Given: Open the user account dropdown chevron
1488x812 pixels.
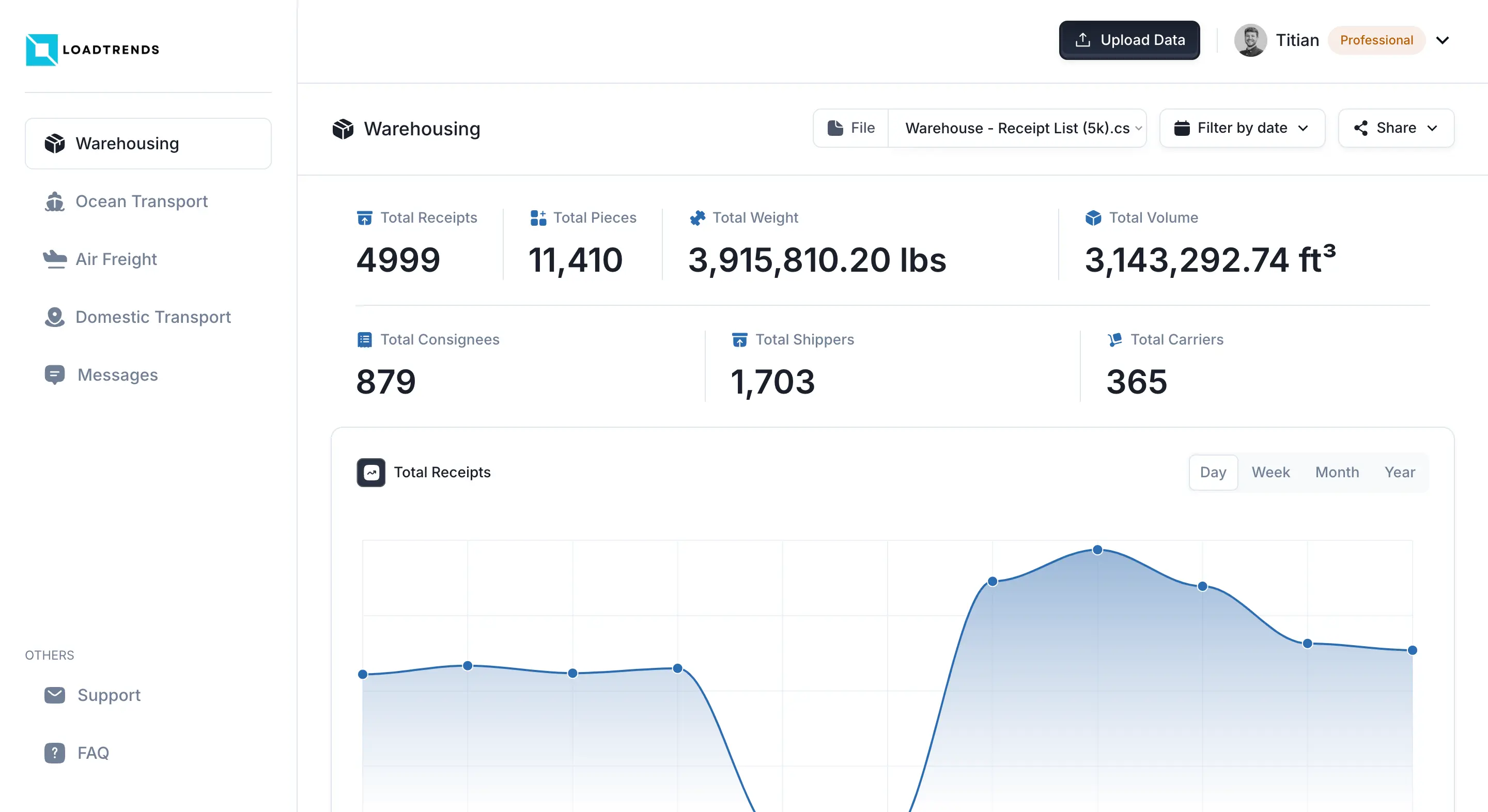Looking at the screenshot, I should (x=1443, y=40).
